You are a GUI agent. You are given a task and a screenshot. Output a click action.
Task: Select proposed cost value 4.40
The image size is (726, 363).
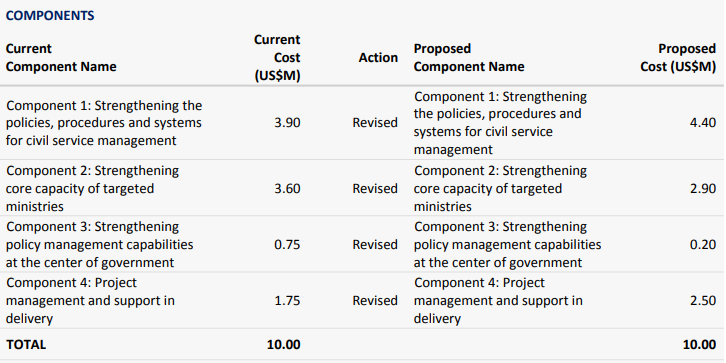[x=703, y=123]
